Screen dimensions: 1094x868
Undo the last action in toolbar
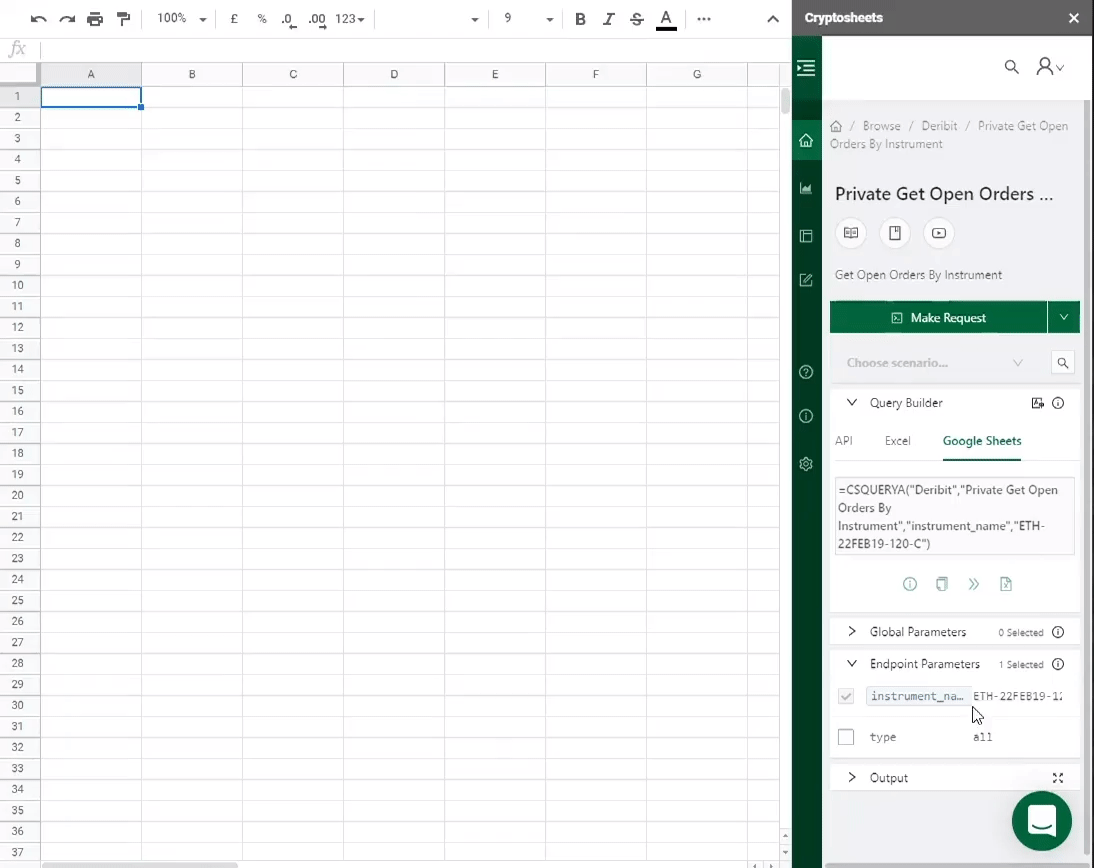(x=38, y=19)
